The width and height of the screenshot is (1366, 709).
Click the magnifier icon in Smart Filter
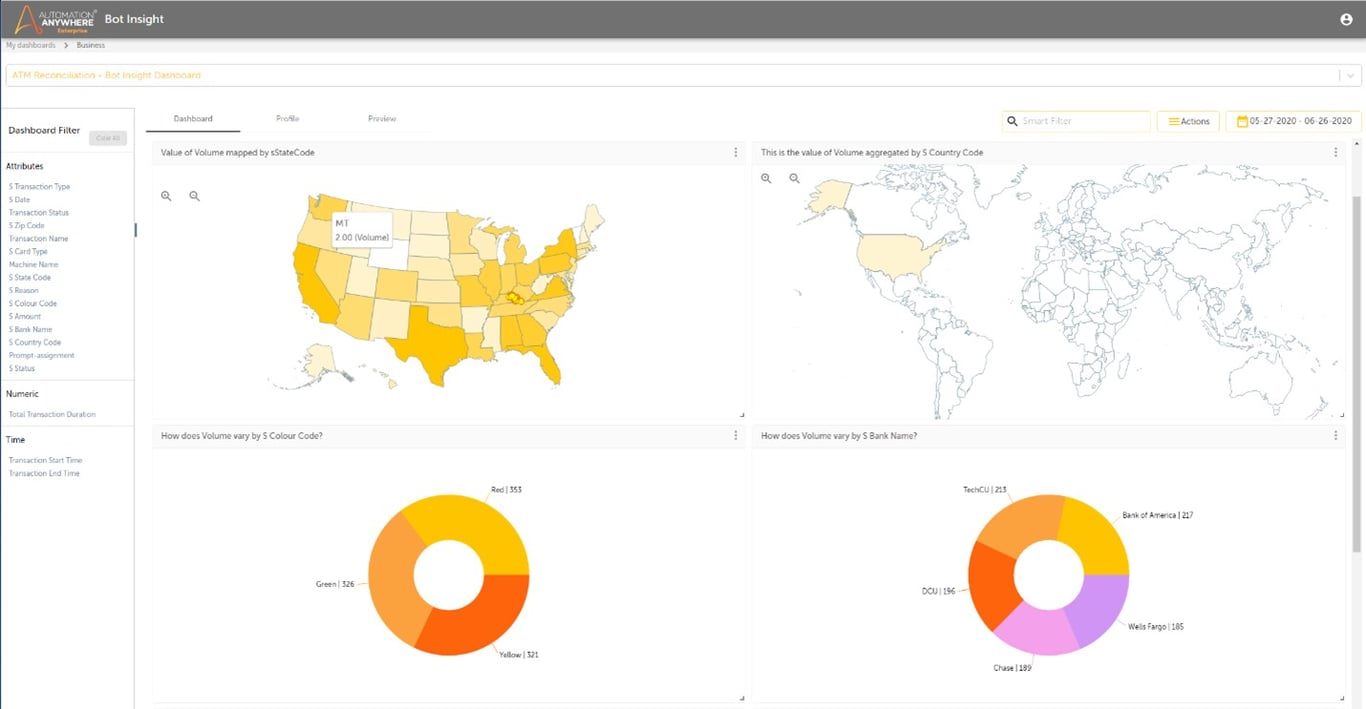pyautogui.click(x=1012, y=120)
